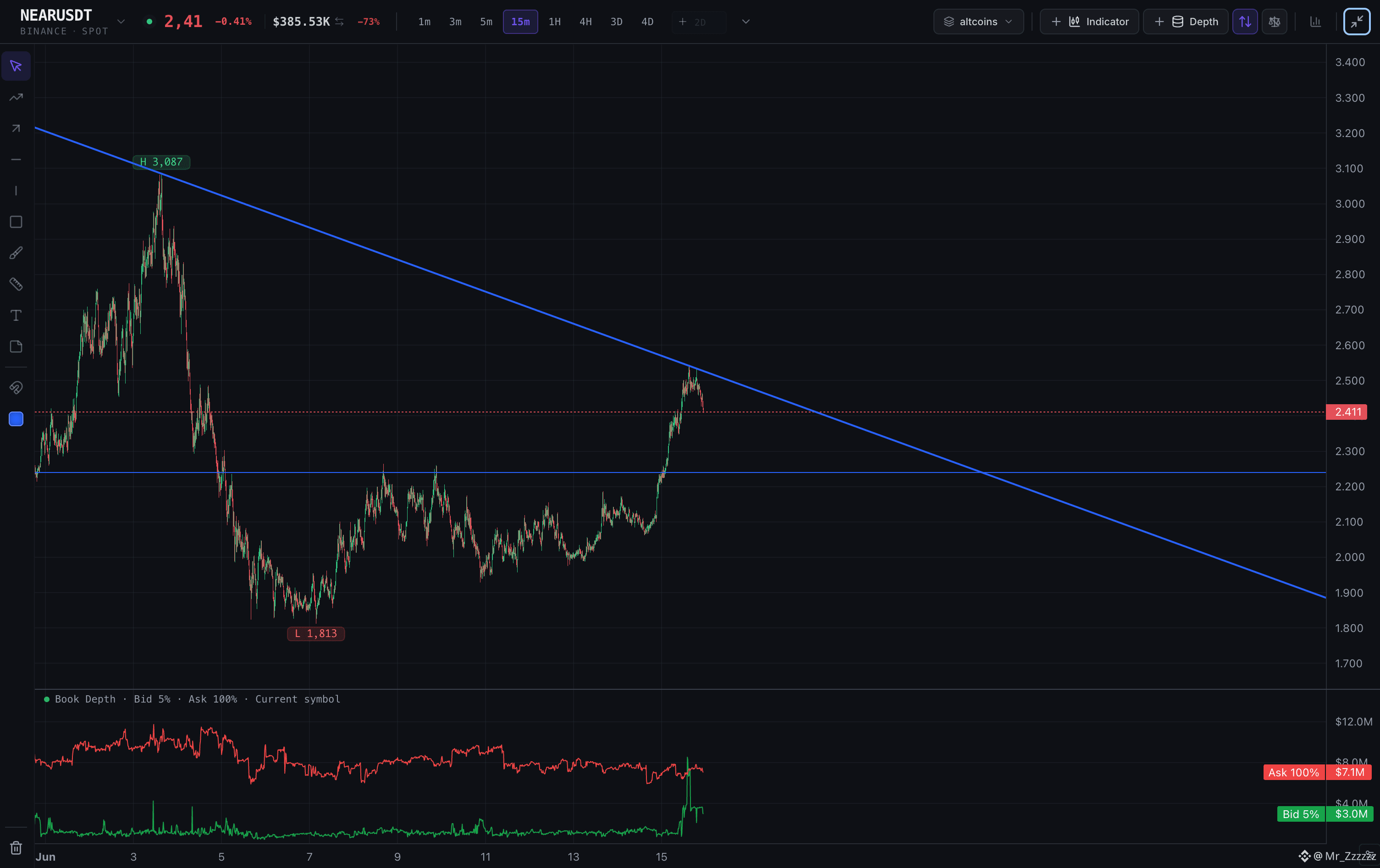Choose the horizontal line tool
This screenshot has width=1380, height=868.
(16, 159)
